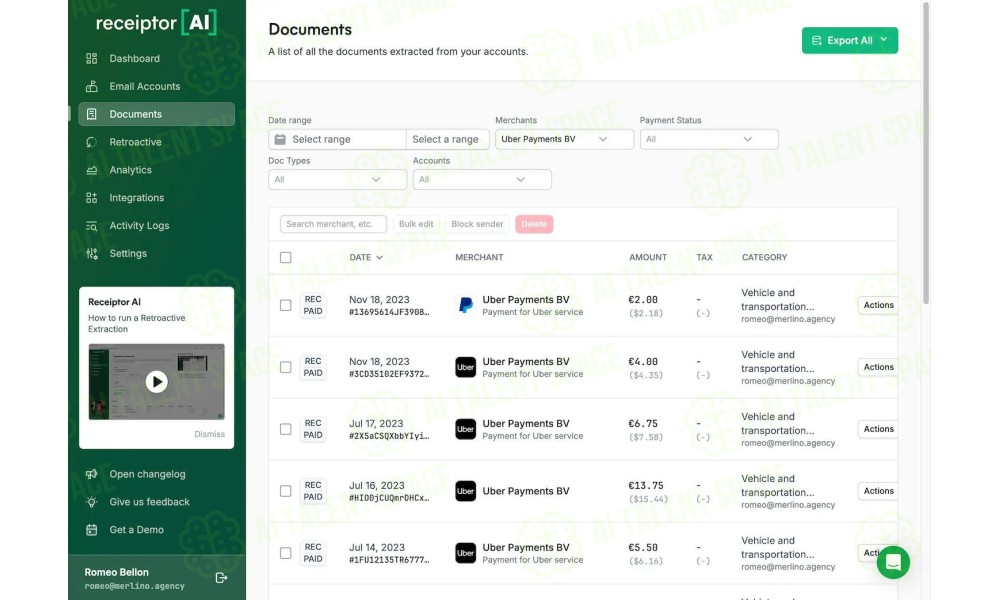
Task: Click the TAX column header
Action: coord(704,258)
